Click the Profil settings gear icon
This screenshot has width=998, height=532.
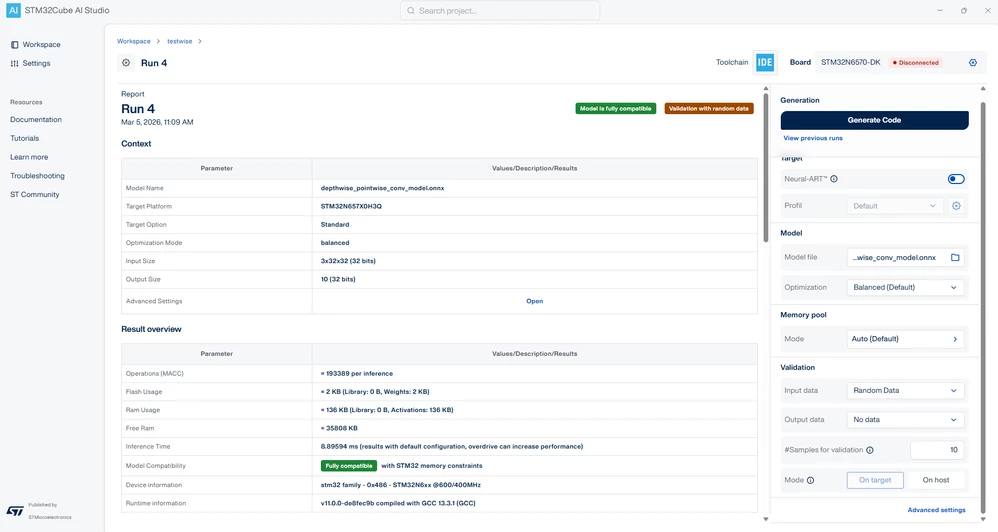(956, 206)
